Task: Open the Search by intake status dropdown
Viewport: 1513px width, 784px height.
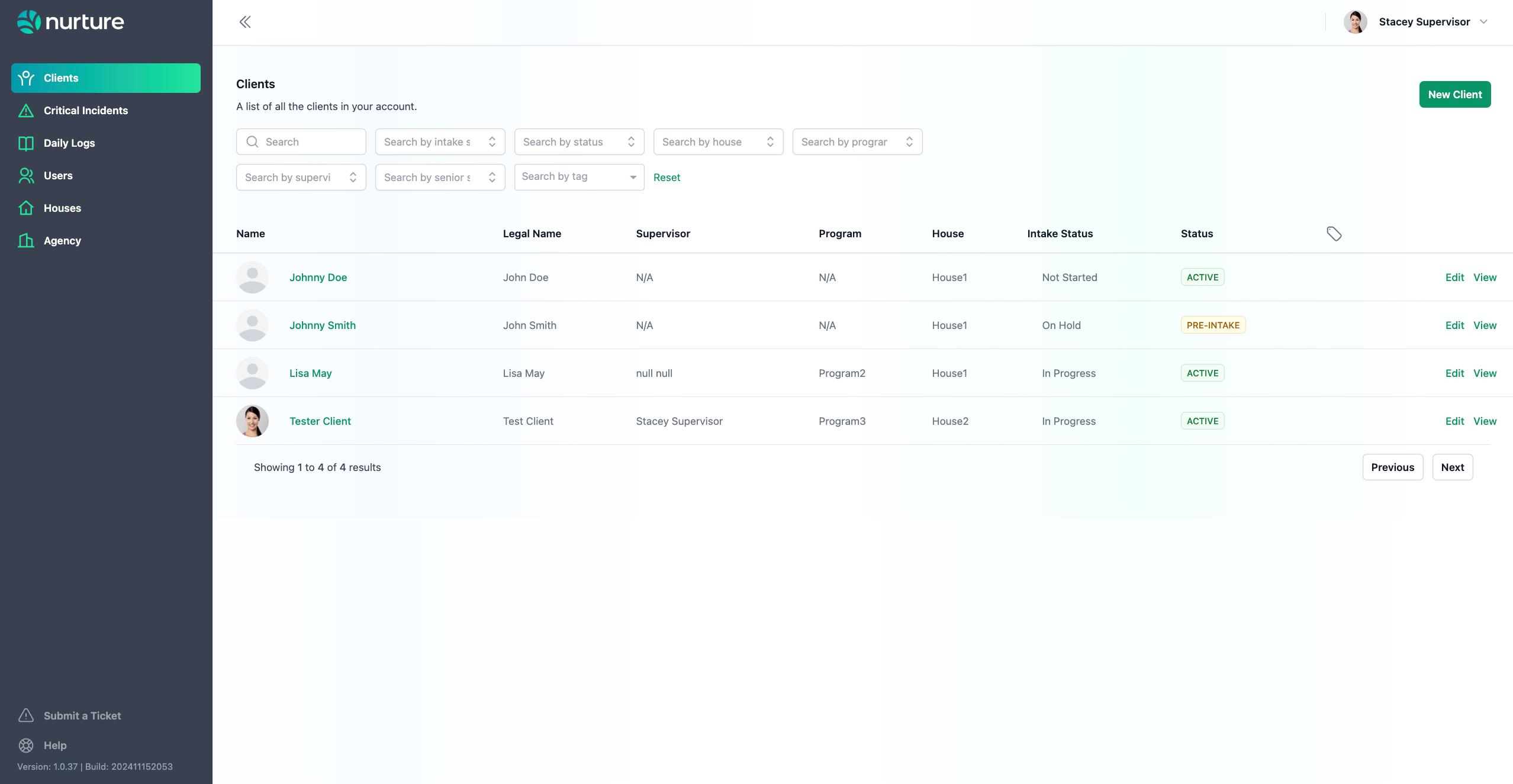Action: pos(439,142)
